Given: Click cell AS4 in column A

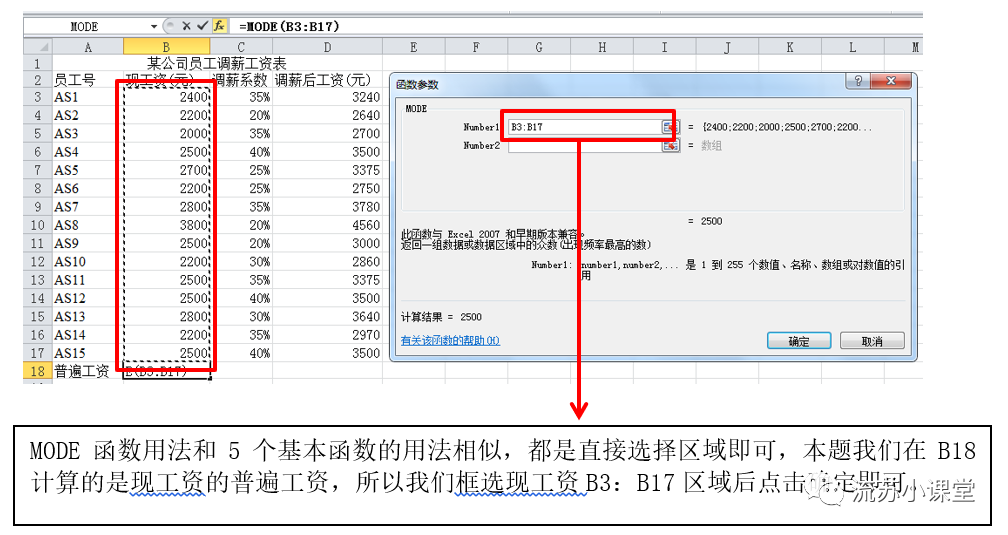Looking at the screenshot, I should [x=88, y=152].
